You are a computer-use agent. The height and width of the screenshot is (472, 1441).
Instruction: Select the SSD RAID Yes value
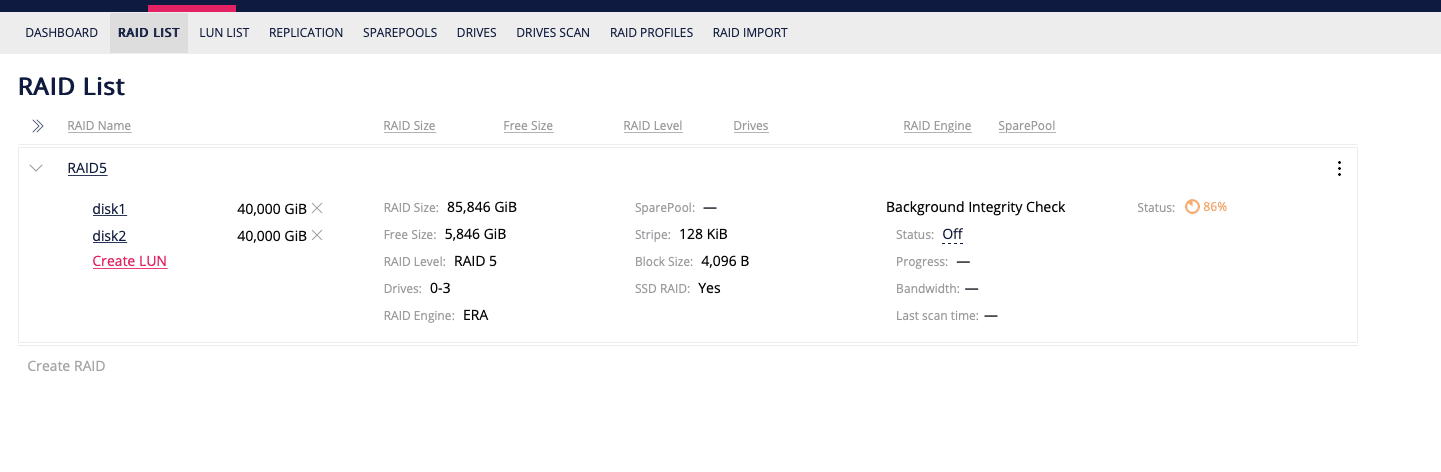[710, 288]
